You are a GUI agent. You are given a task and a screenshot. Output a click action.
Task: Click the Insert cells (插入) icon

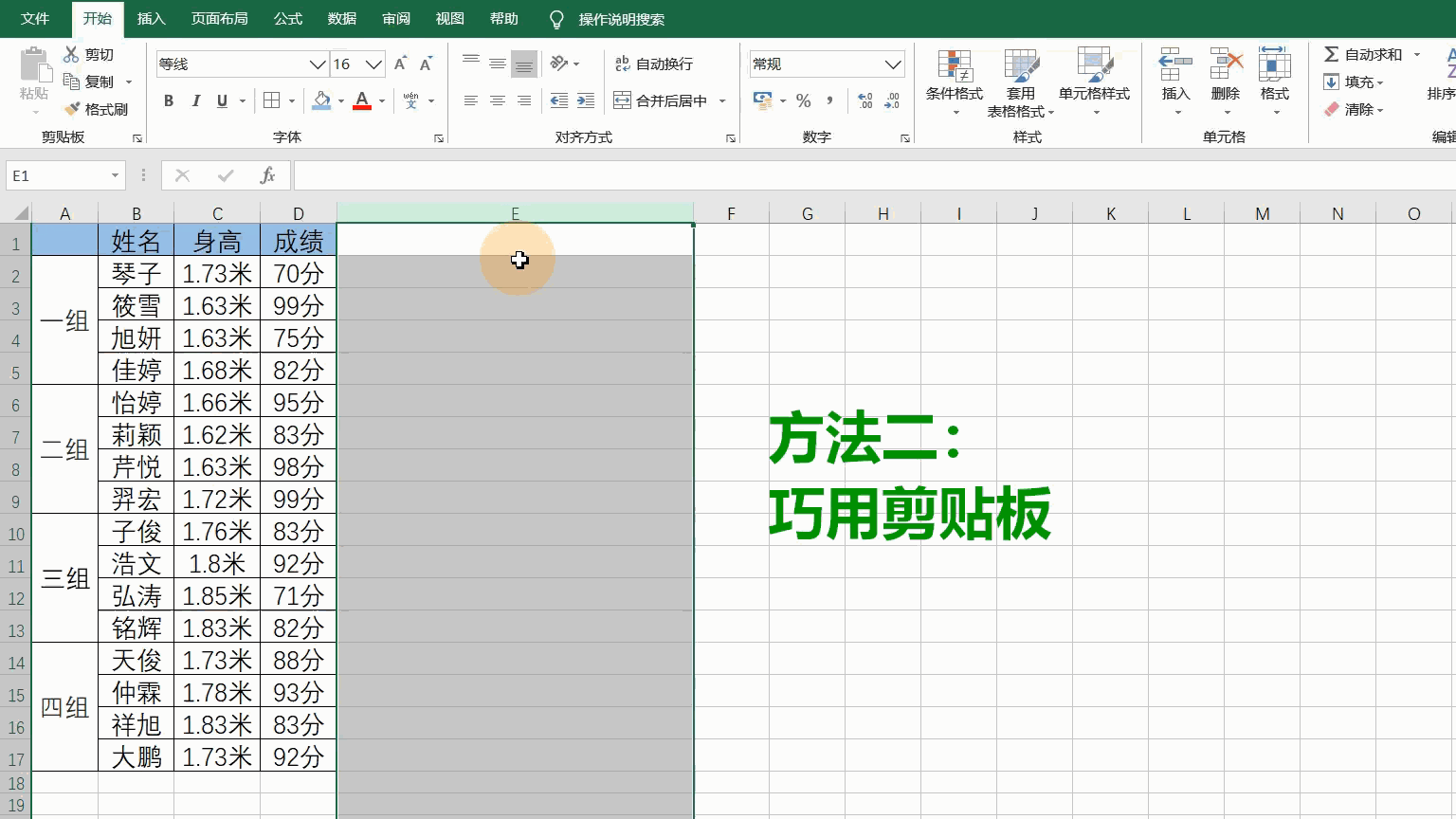pos(1175,65)
